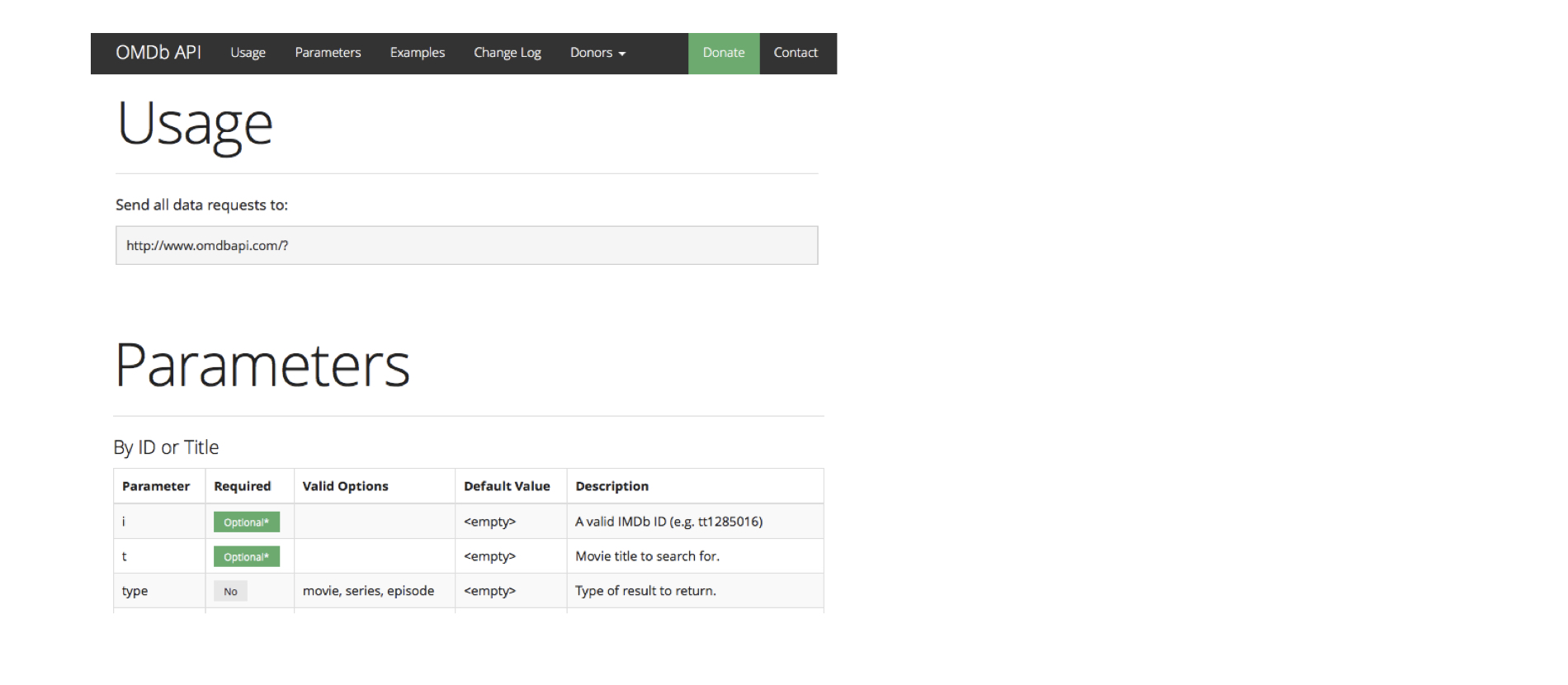Click the 'By ID or Title' subheading

[x=166, y=447]
